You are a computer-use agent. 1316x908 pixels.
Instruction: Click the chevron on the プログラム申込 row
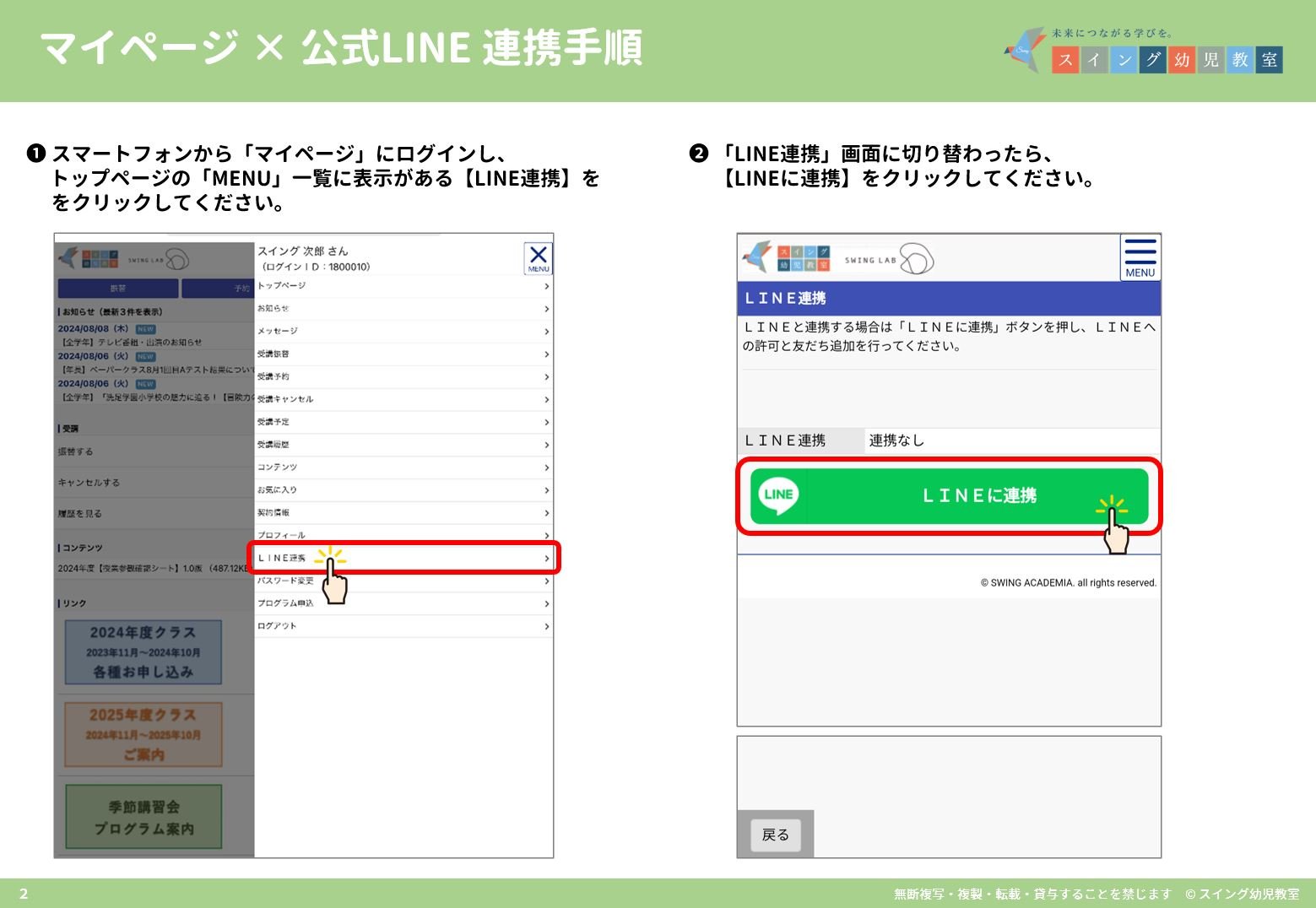(547, 604)
